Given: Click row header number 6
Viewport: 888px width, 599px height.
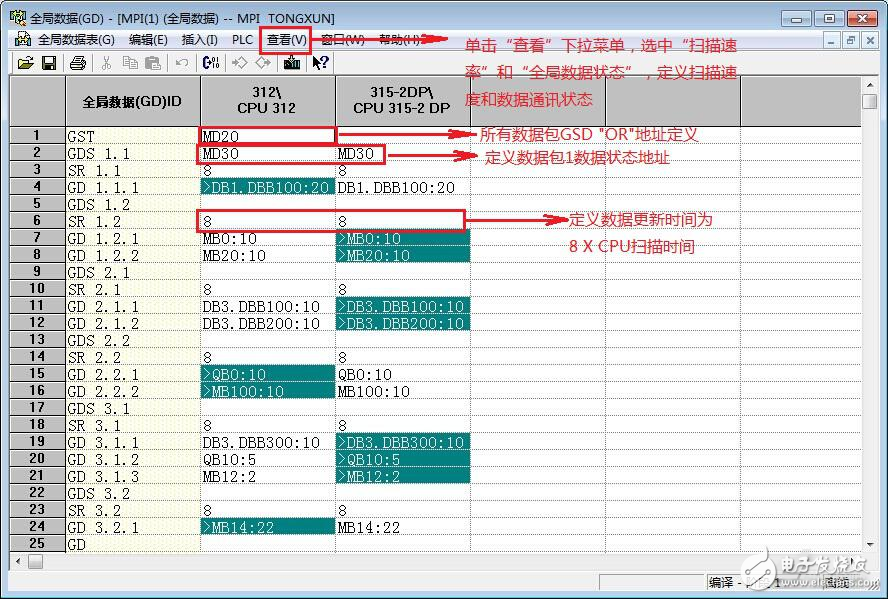Looking at the screenshot, I should (36, 221).
